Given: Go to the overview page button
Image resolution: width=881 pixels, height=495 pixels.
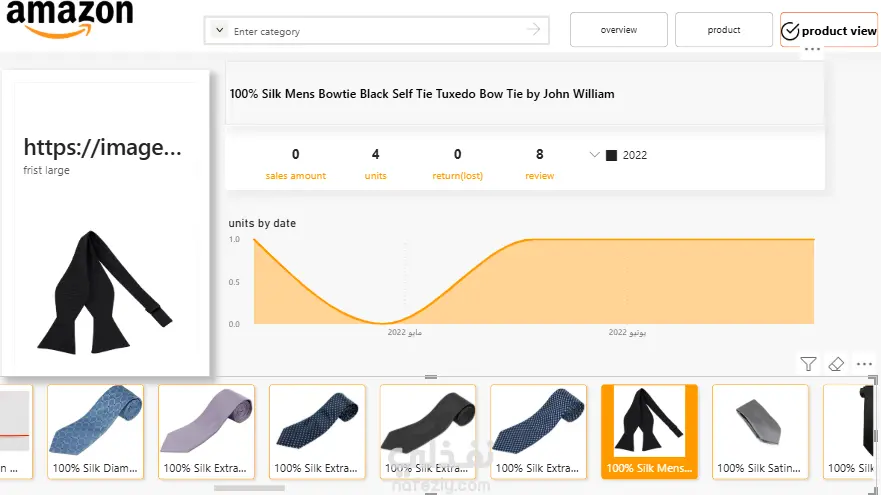Looking at the screenshot, I should (x=619, y=30).
